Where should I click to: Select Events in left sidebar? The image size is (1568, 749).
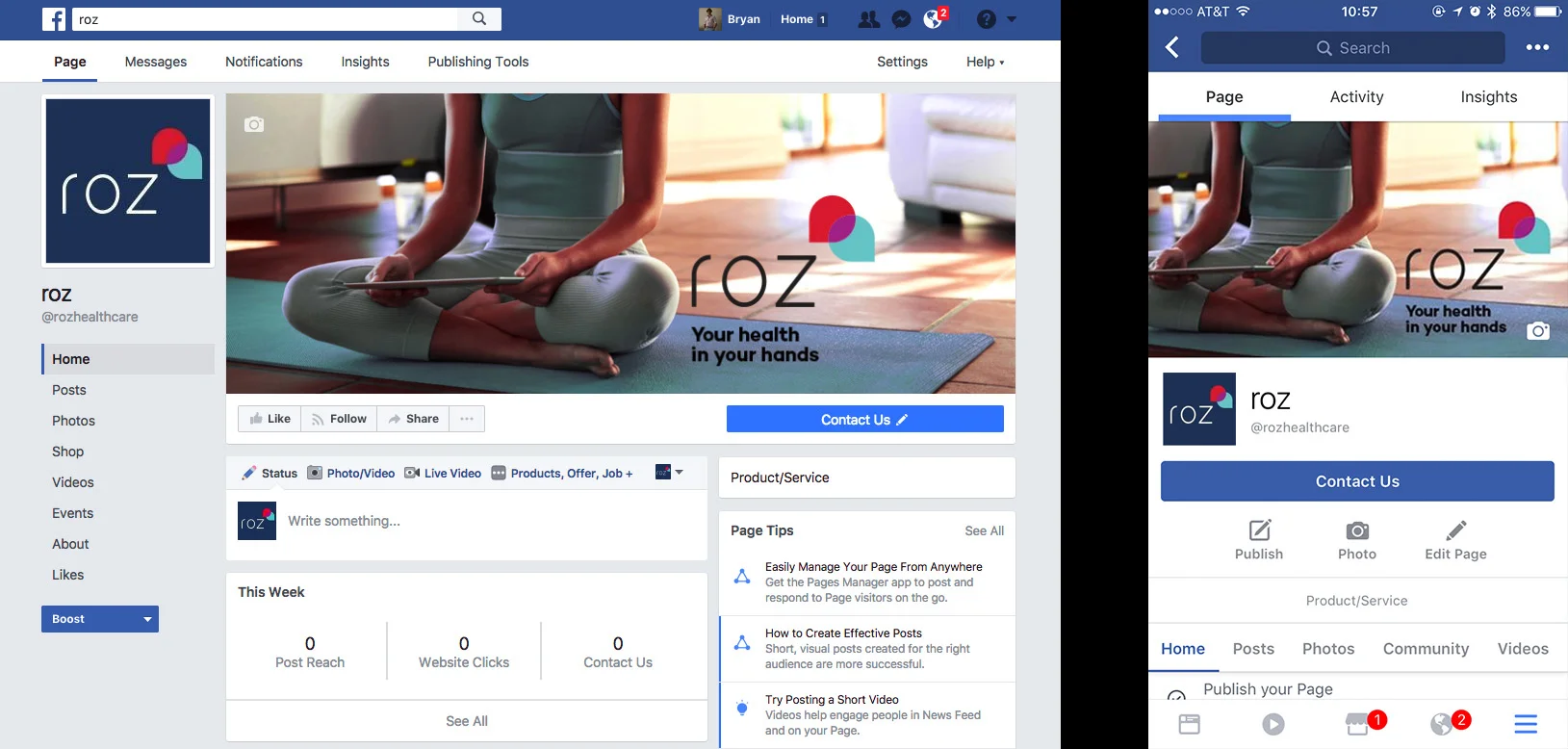pos(72,513)
